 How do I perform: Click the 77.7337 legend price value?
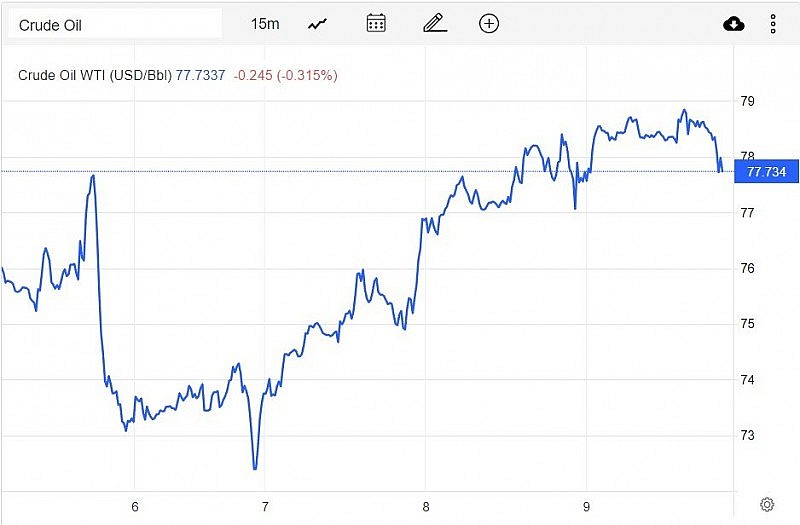200,75
